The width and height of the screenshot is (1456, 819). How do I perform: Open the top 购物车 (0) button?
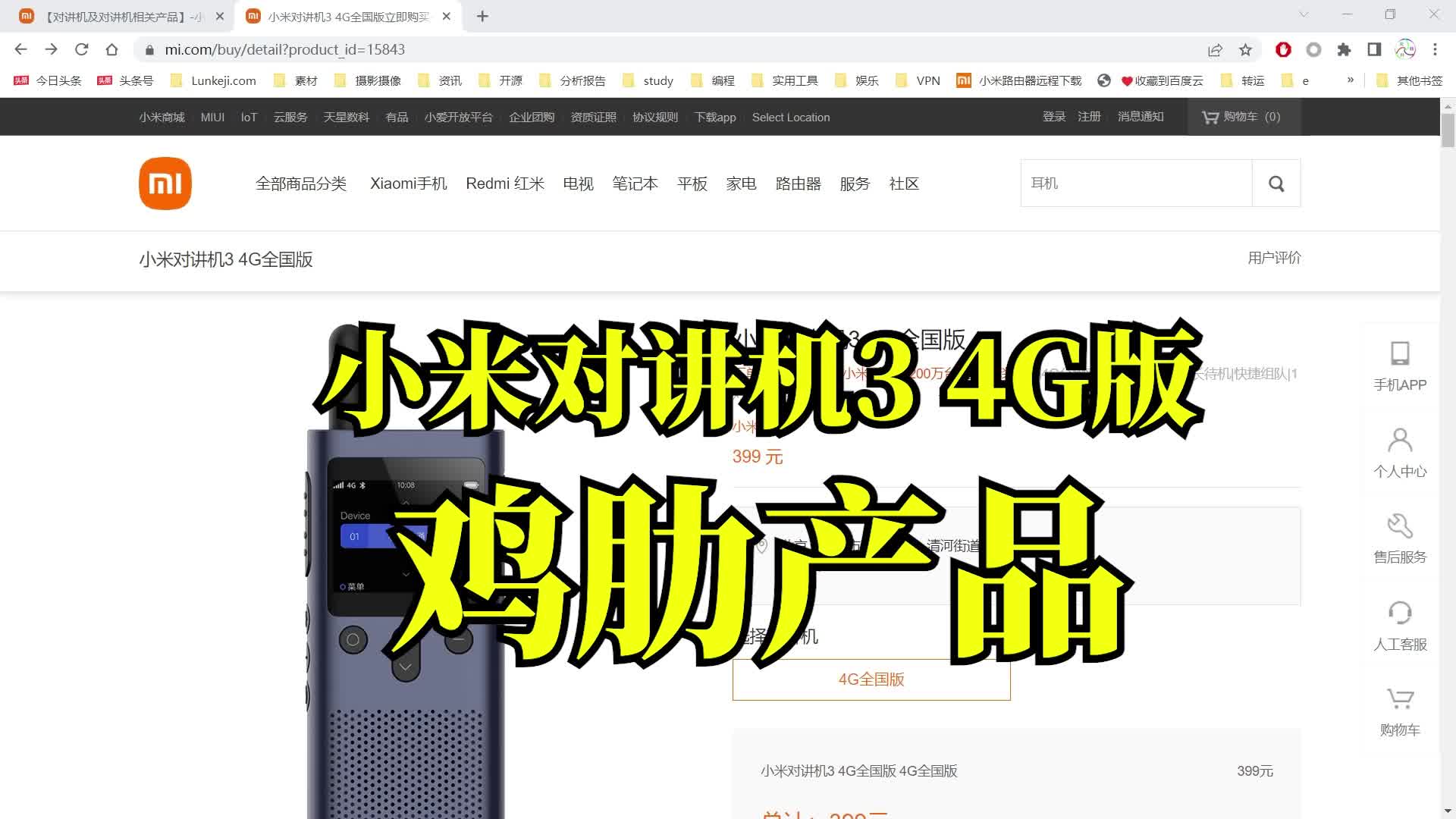coord(1244,117)
